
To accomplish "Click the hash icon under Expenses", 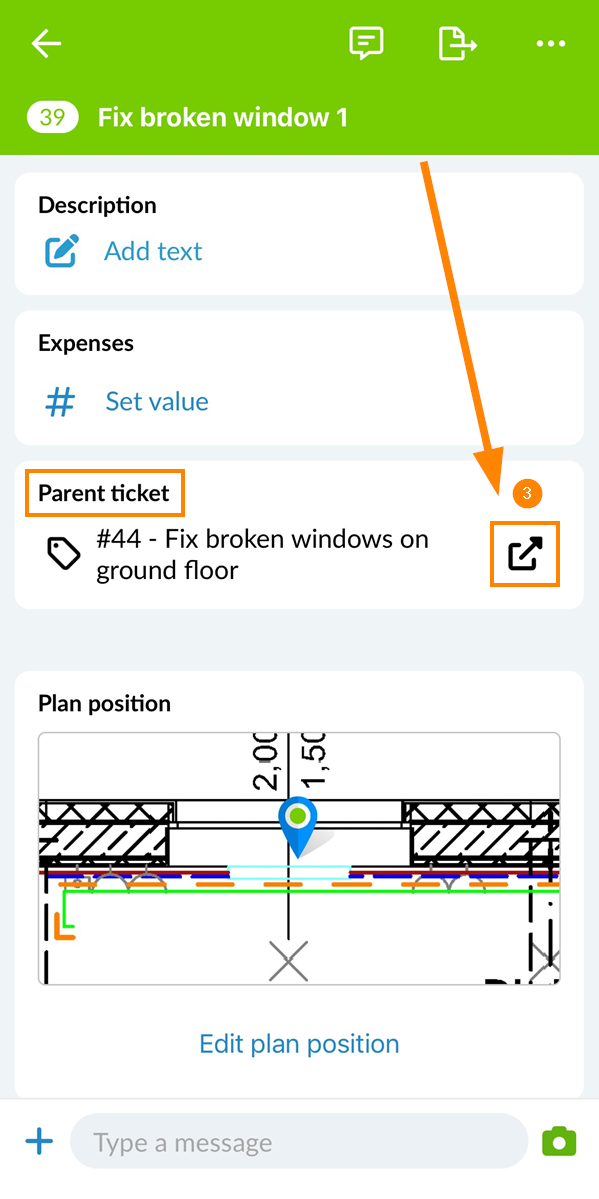I will 60,401.
